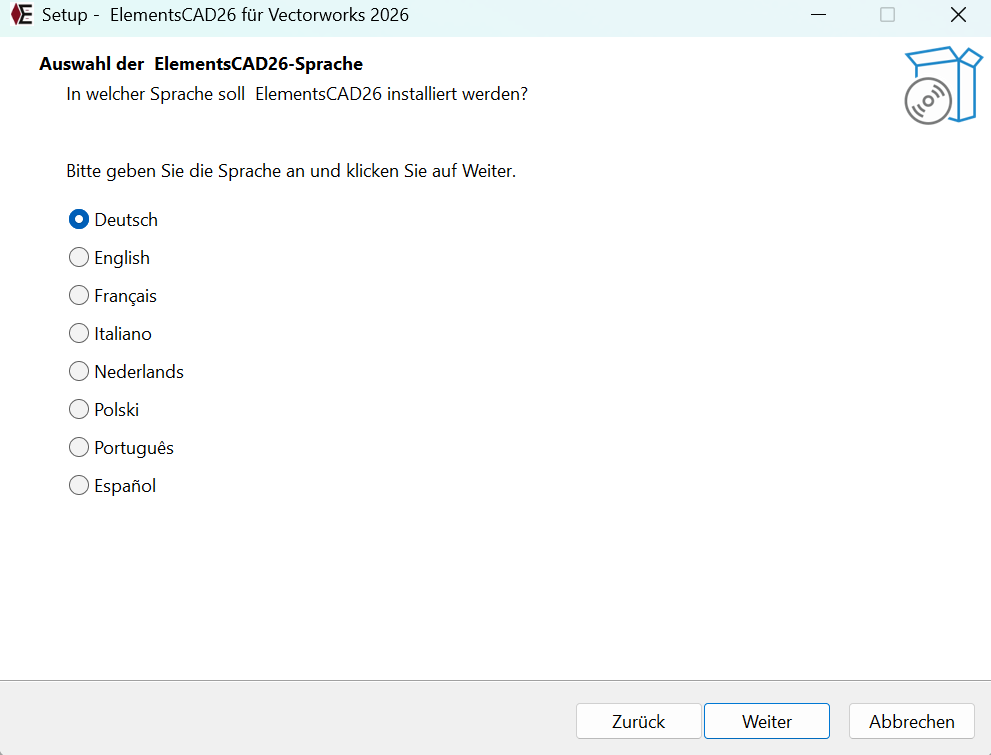
Task: Select Português language option
Action: (x=79, y=448)
